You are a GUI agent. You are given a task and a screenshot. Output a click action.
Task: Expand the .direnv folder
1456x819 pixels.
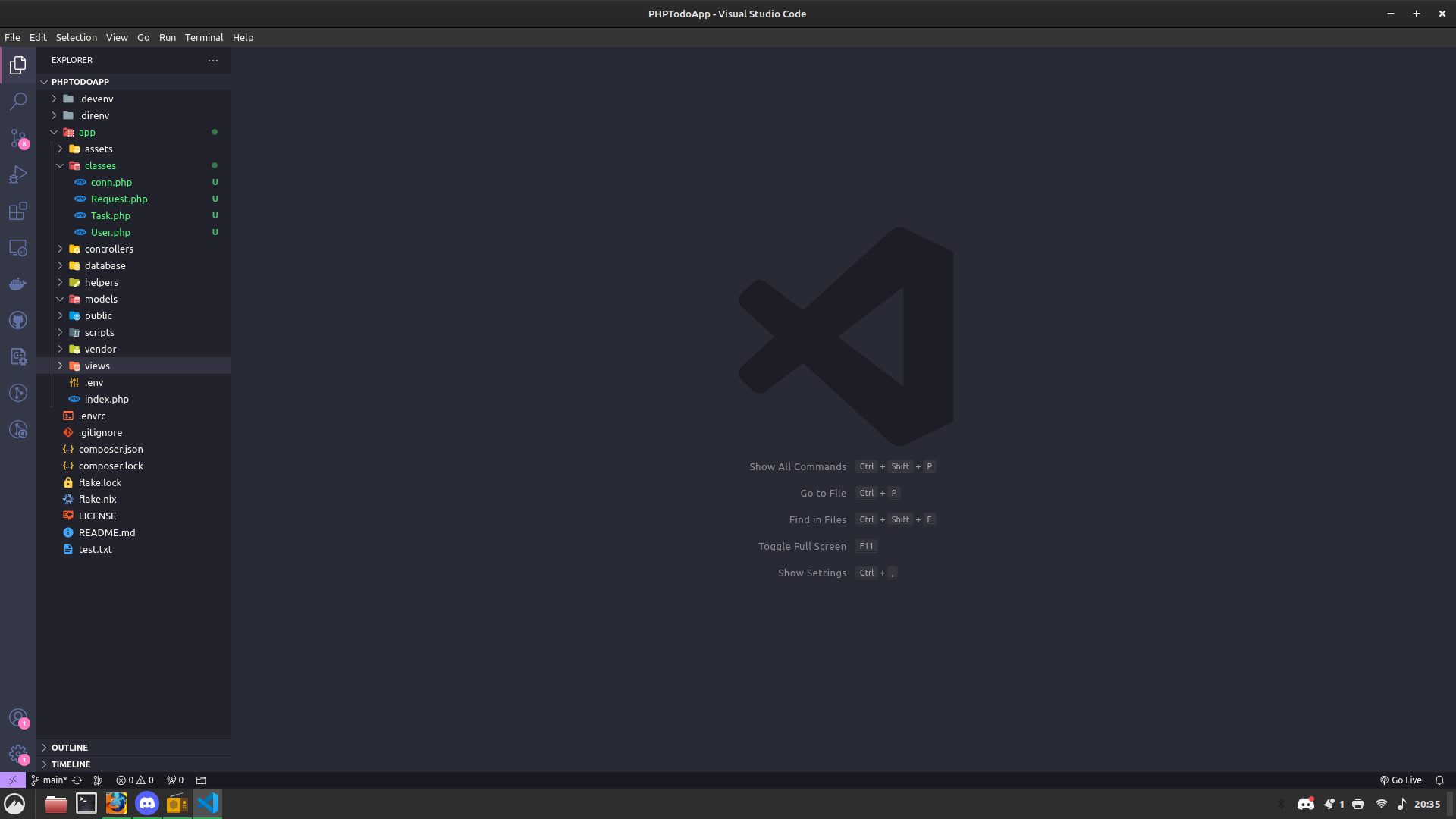point(133,115)
